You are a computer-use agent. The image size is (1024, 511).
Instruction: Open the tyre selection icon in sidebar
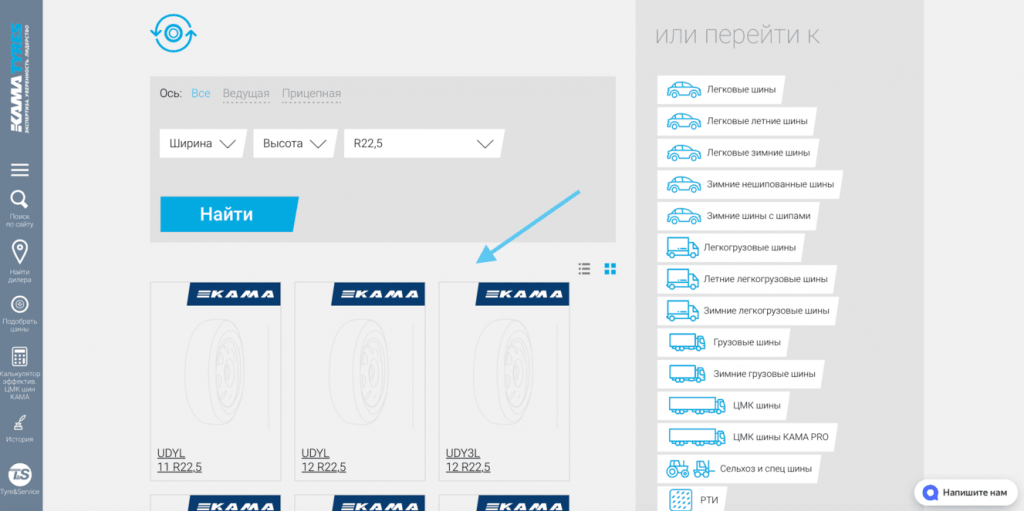click(20, 304)
